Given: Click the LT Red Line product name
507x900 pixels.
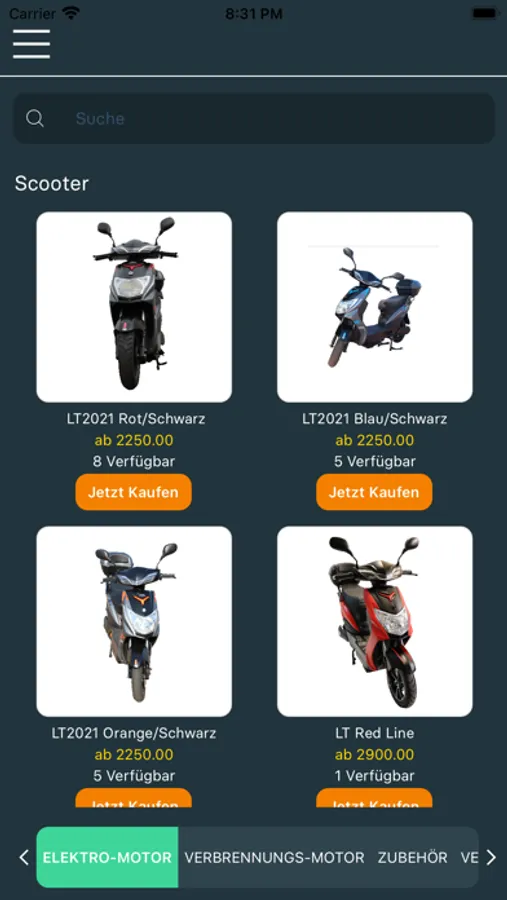Looking at the screenshot, I should 374,733.
